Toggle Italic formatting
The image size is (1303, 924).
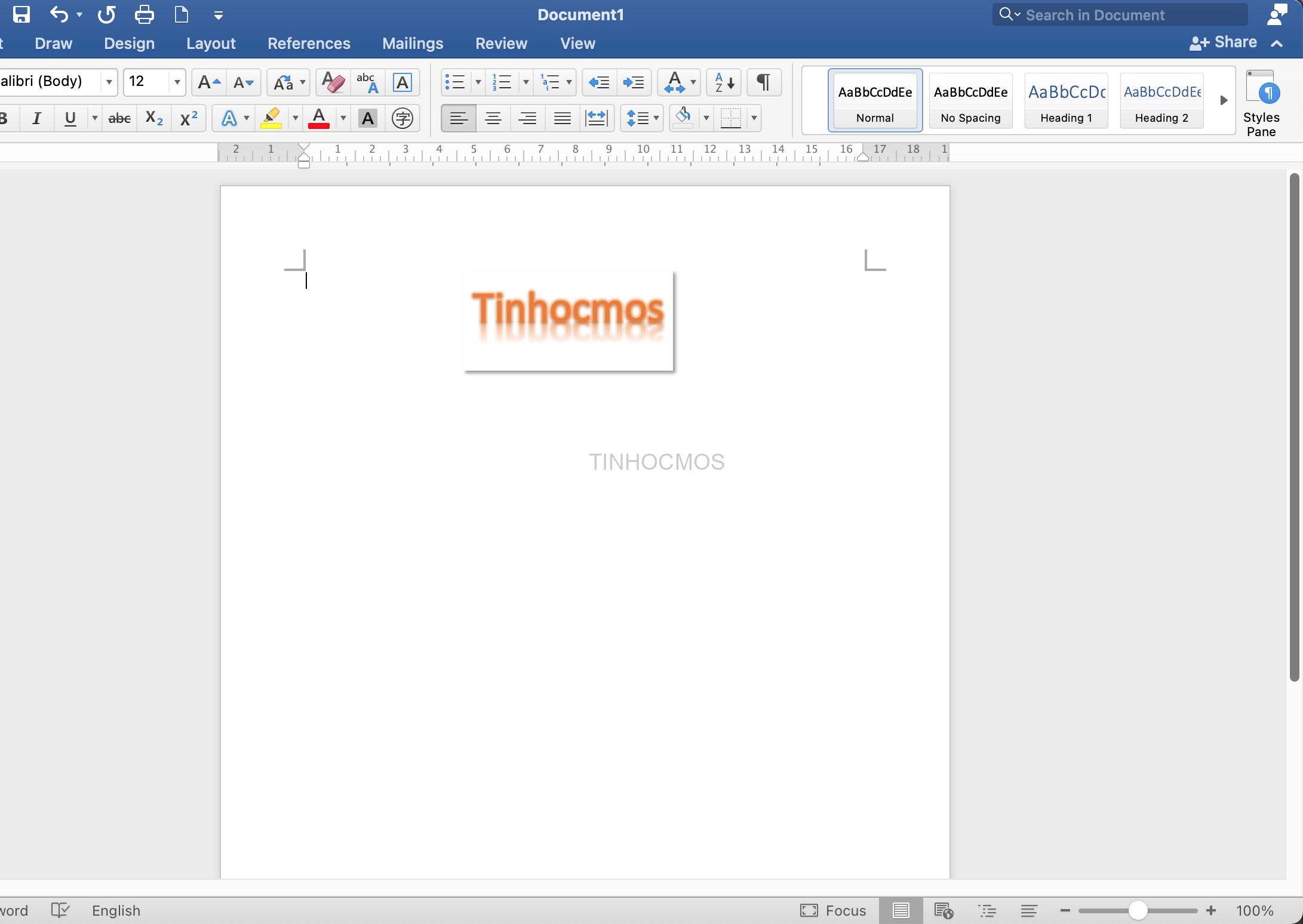[x=36, y=118]
